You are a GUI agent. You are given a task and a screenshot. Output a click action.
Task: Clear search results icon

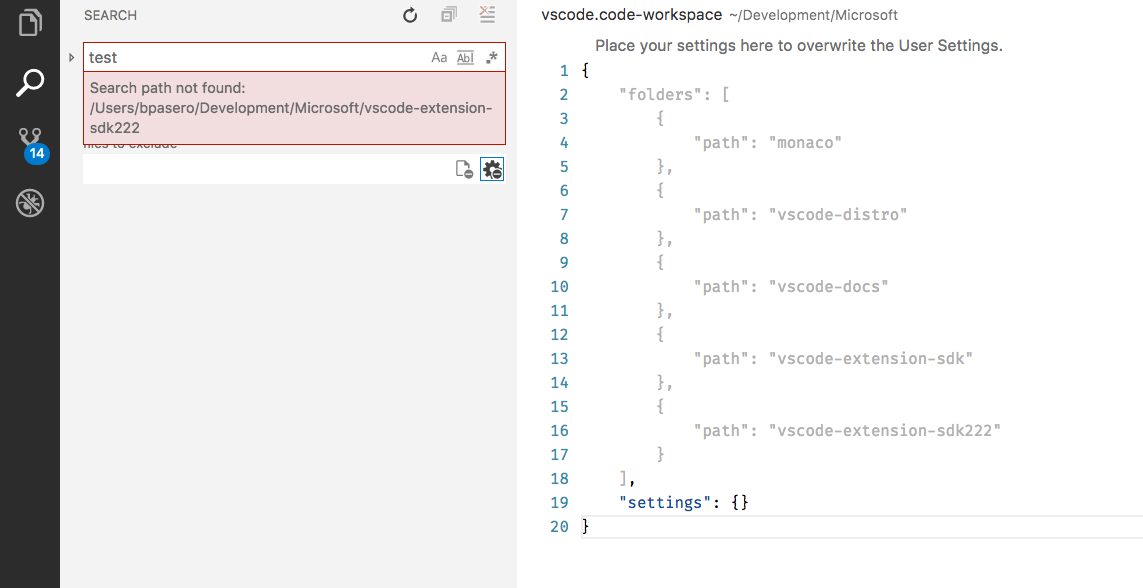pos(487,15)
